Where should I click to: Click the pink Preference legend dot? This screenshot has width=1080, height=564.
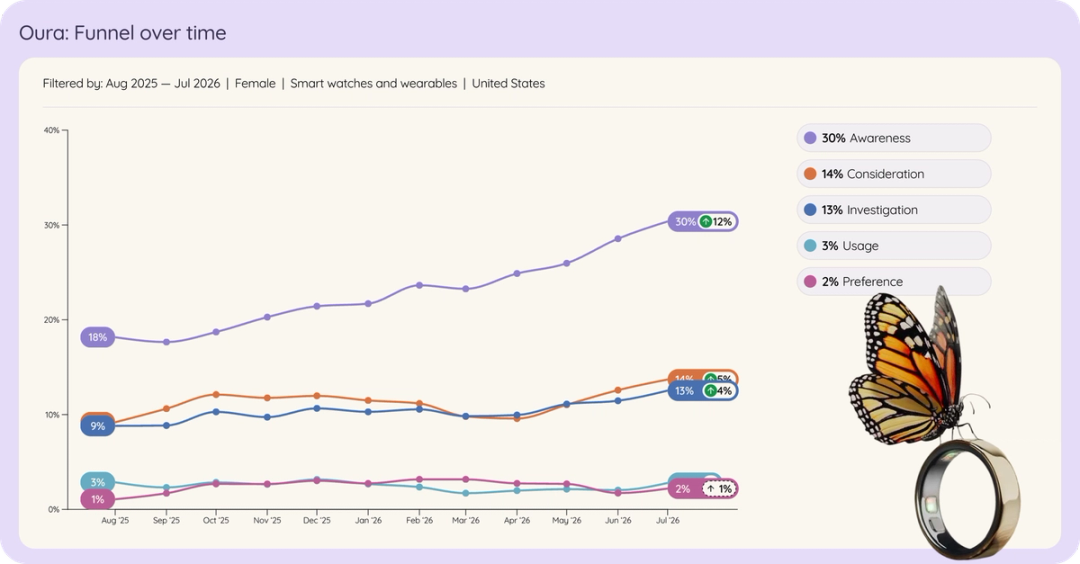coord(810,281)
